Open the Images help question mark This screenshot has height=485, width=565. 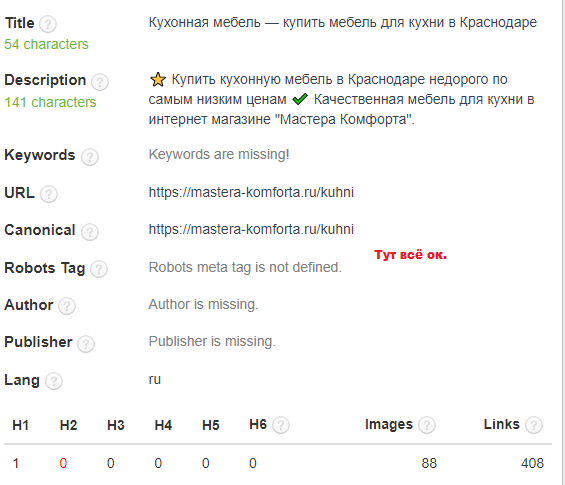[x=427, y=425]
